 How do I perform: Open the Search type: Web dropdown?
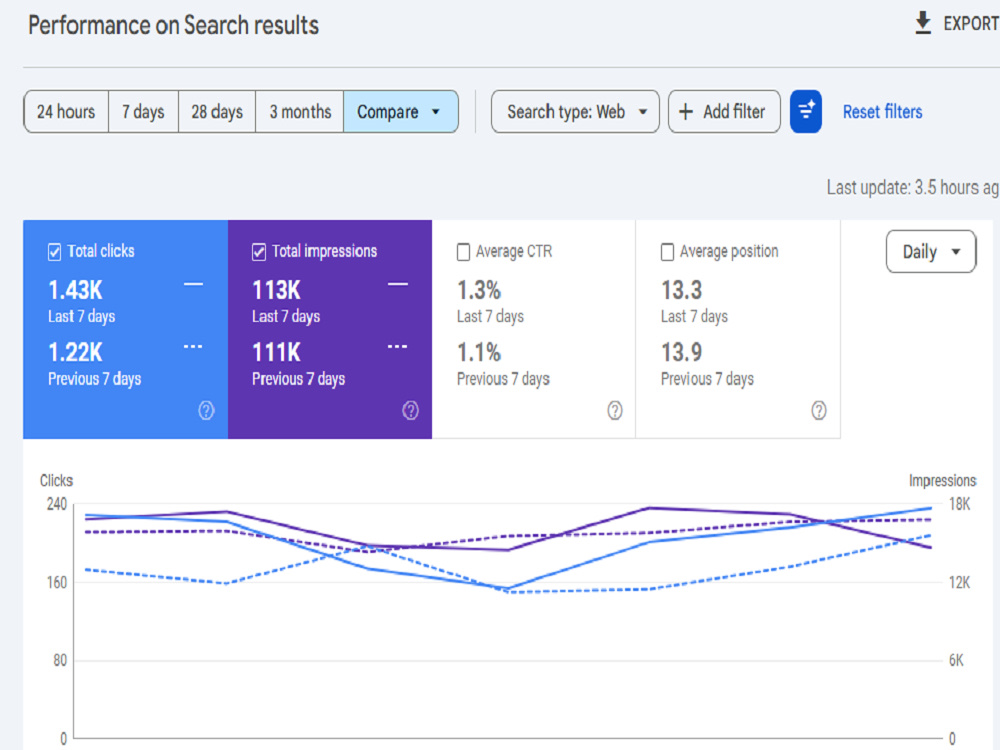coord(575,112)
